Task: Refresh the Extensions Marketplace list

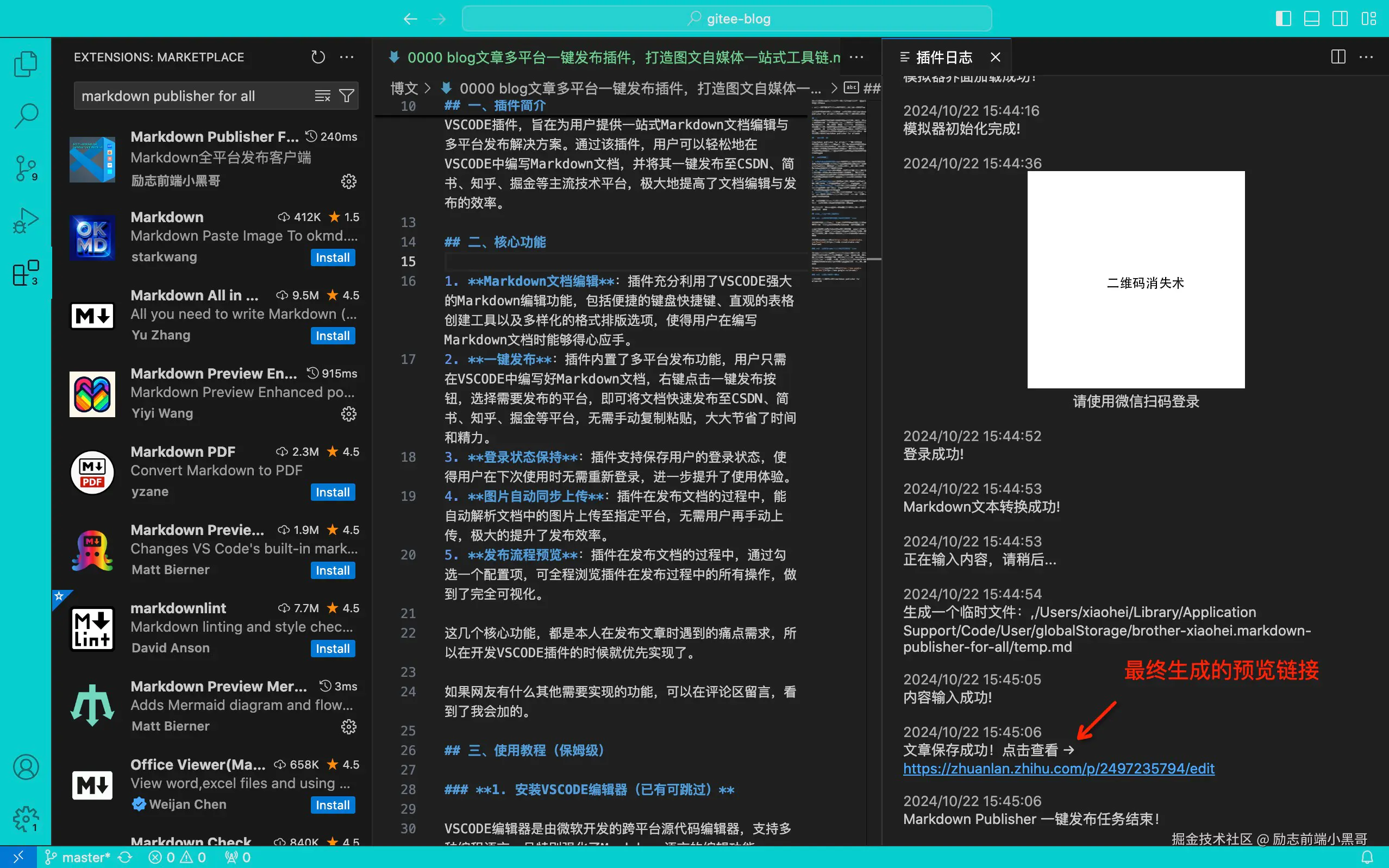Action: coord(317,57)
